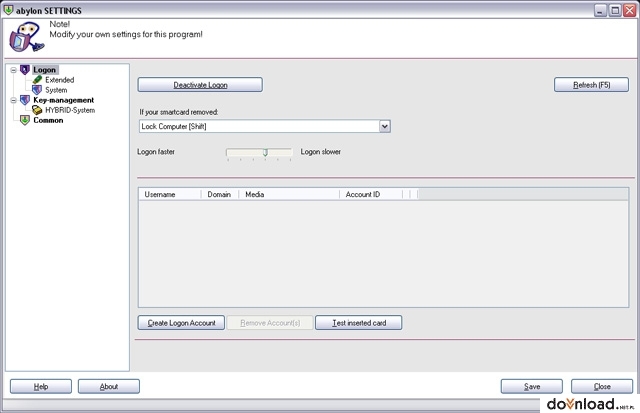Click the abylon title bar shield icon

(x=8, y=10)
